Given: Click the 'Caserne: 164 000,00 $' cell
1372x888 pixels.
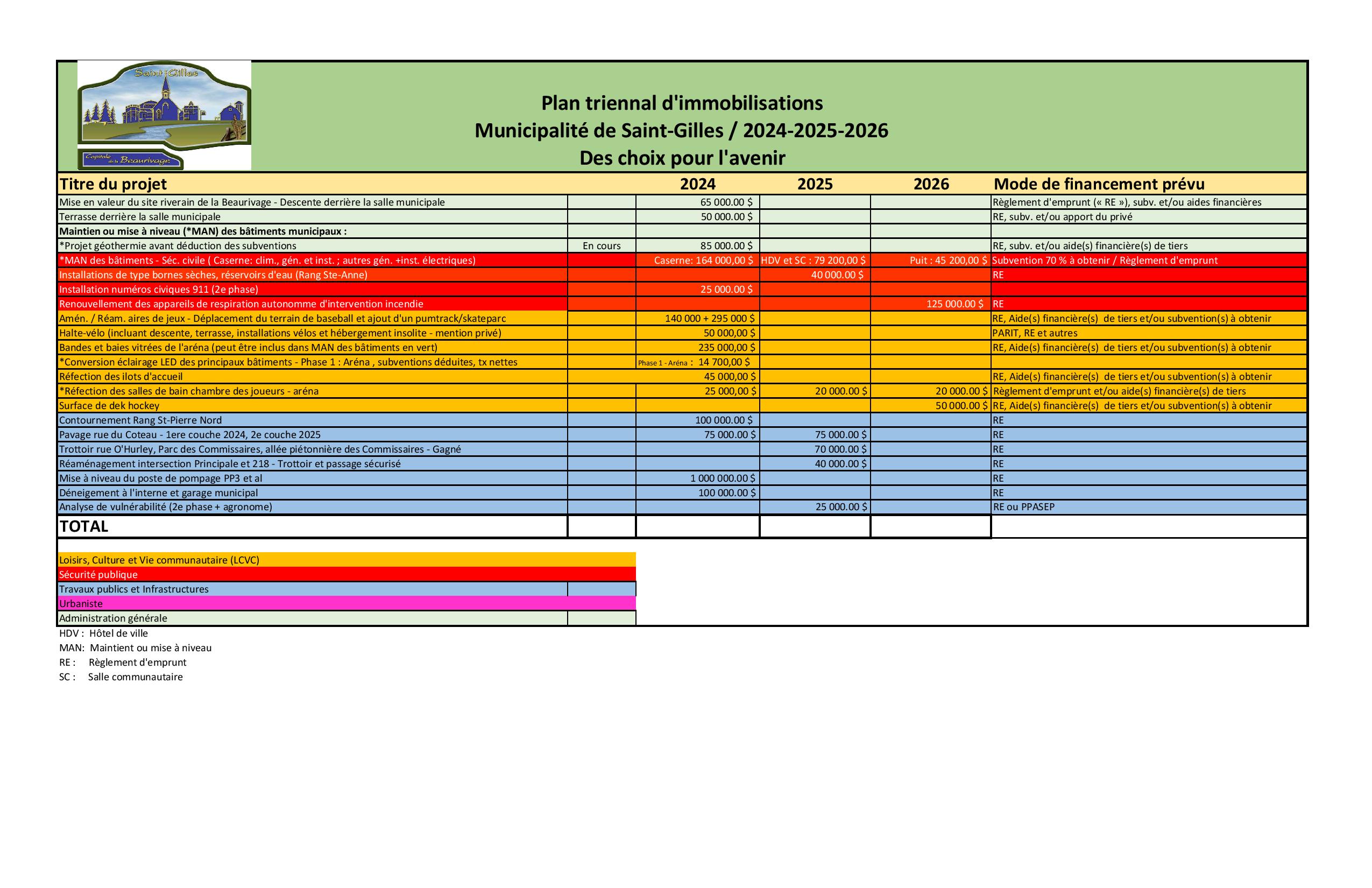Looking at the screenshot, I should pyautogui.click(x=703, y=260).
